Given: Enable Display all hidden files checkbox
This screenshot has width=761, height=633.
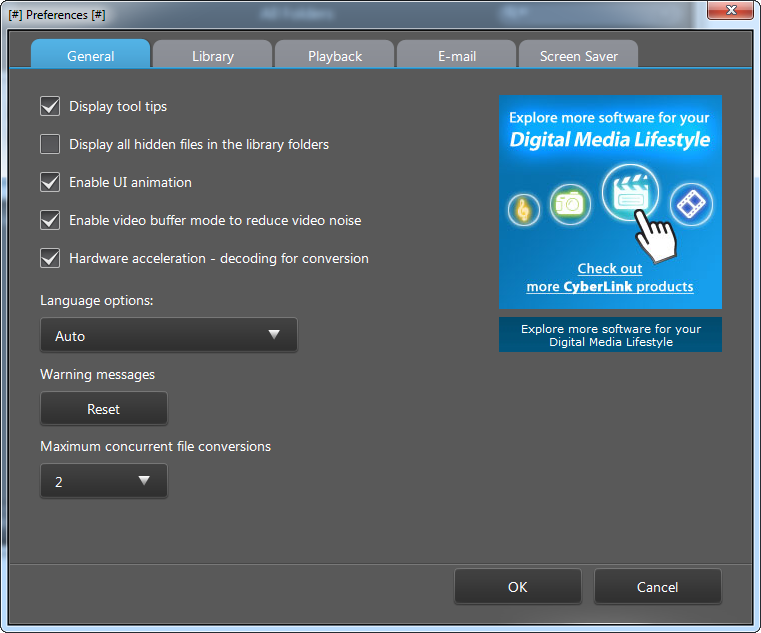Looking at the screenshot, I should click(x=50, y=144).
